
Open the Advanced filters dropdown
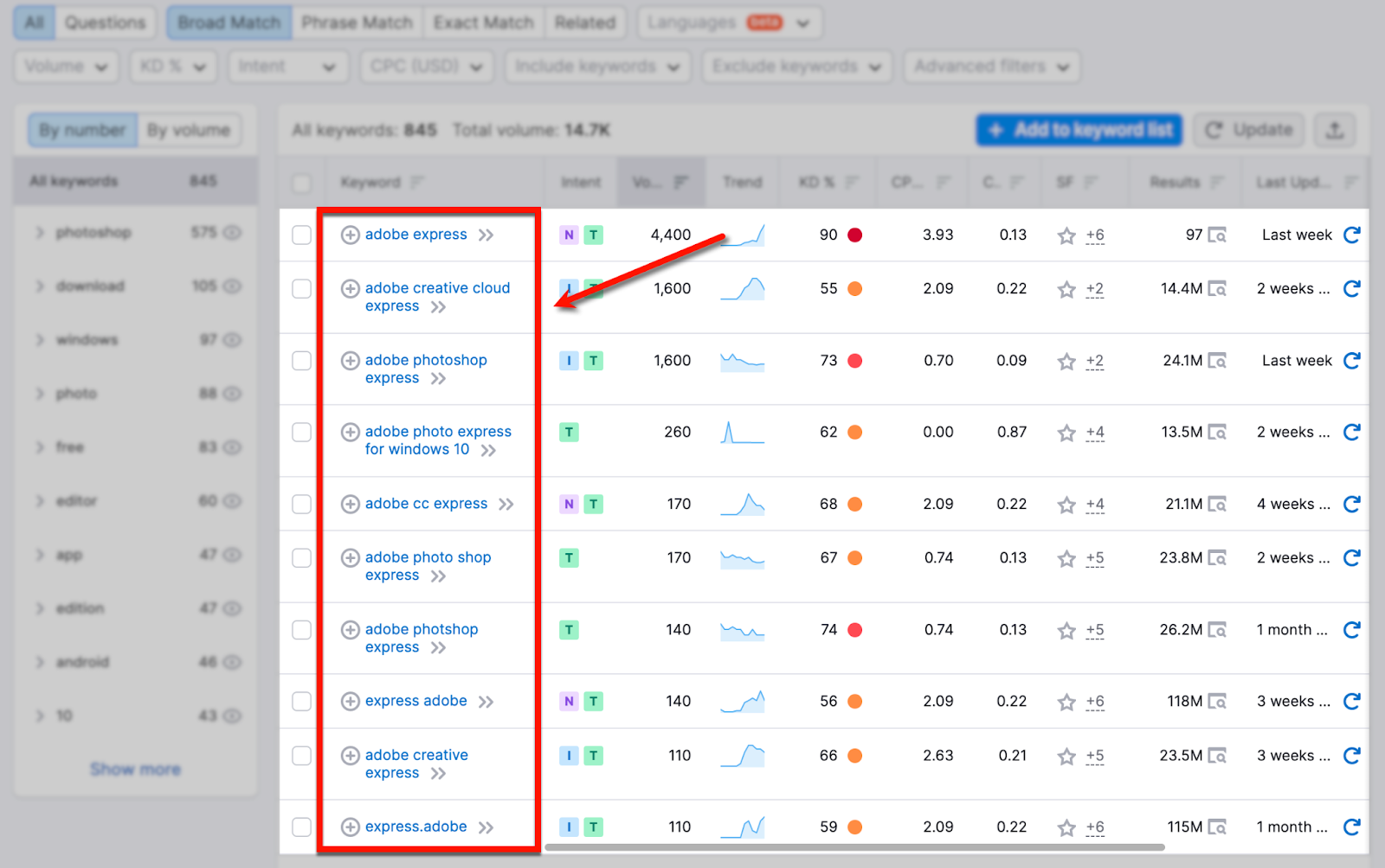pyautogui.click(x=991, y=67)
